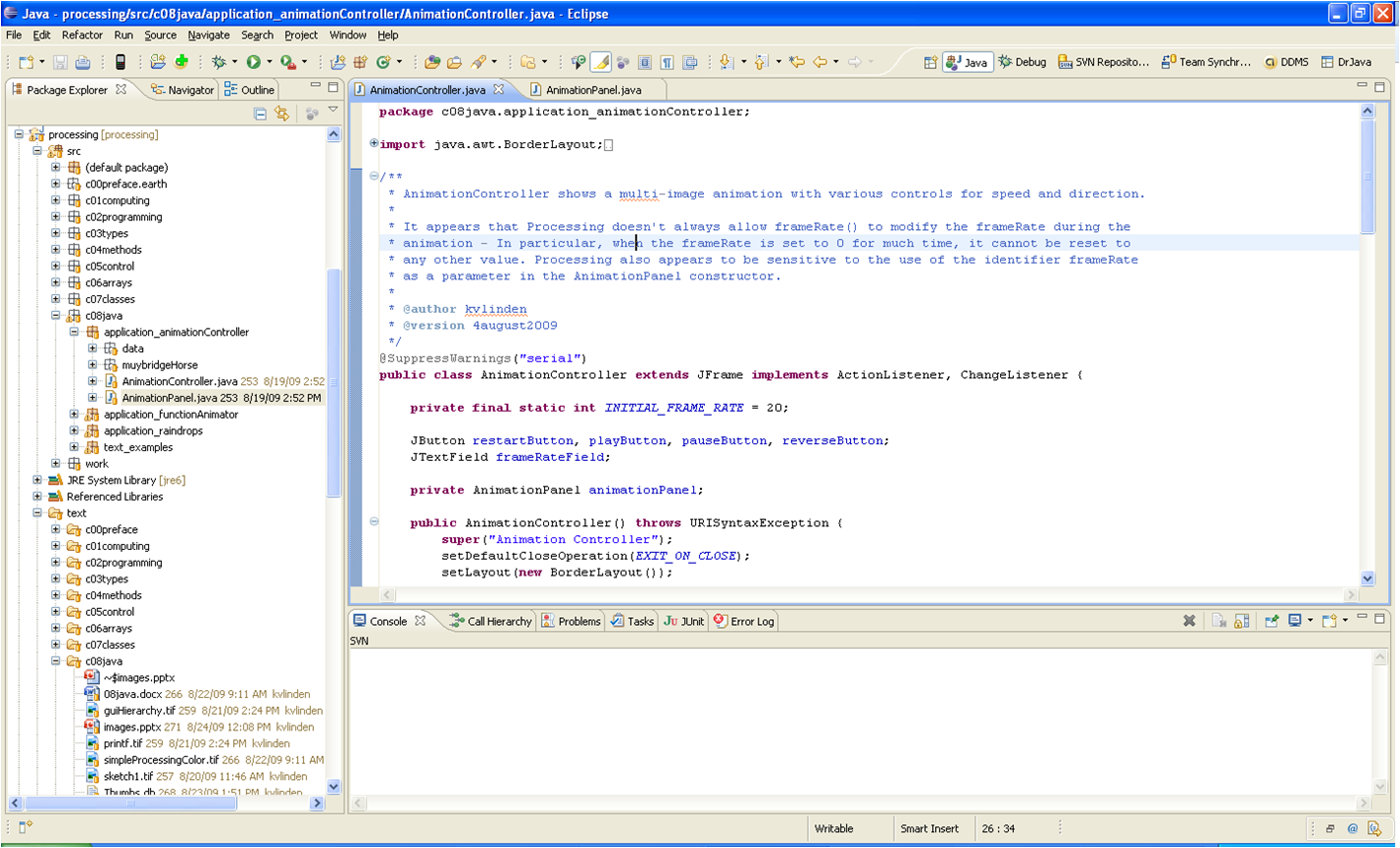Screen dimensions: 1400x848
Task: Open the DDMS perspective
Action: click(1288, 61)
